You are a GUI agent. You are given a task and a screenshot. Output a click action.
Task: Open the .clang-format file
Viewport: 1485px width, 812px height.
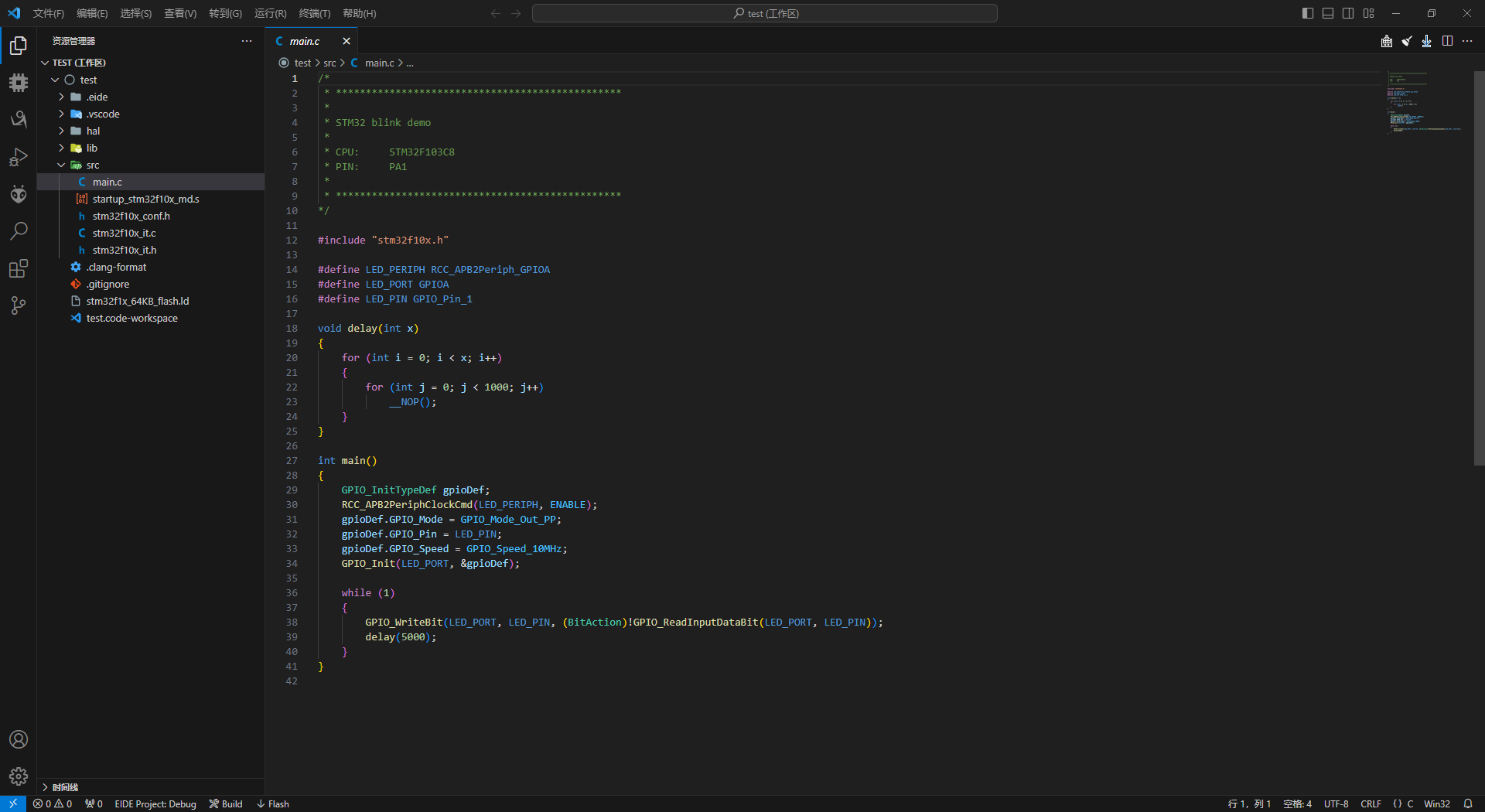click(x=151, y=267)
